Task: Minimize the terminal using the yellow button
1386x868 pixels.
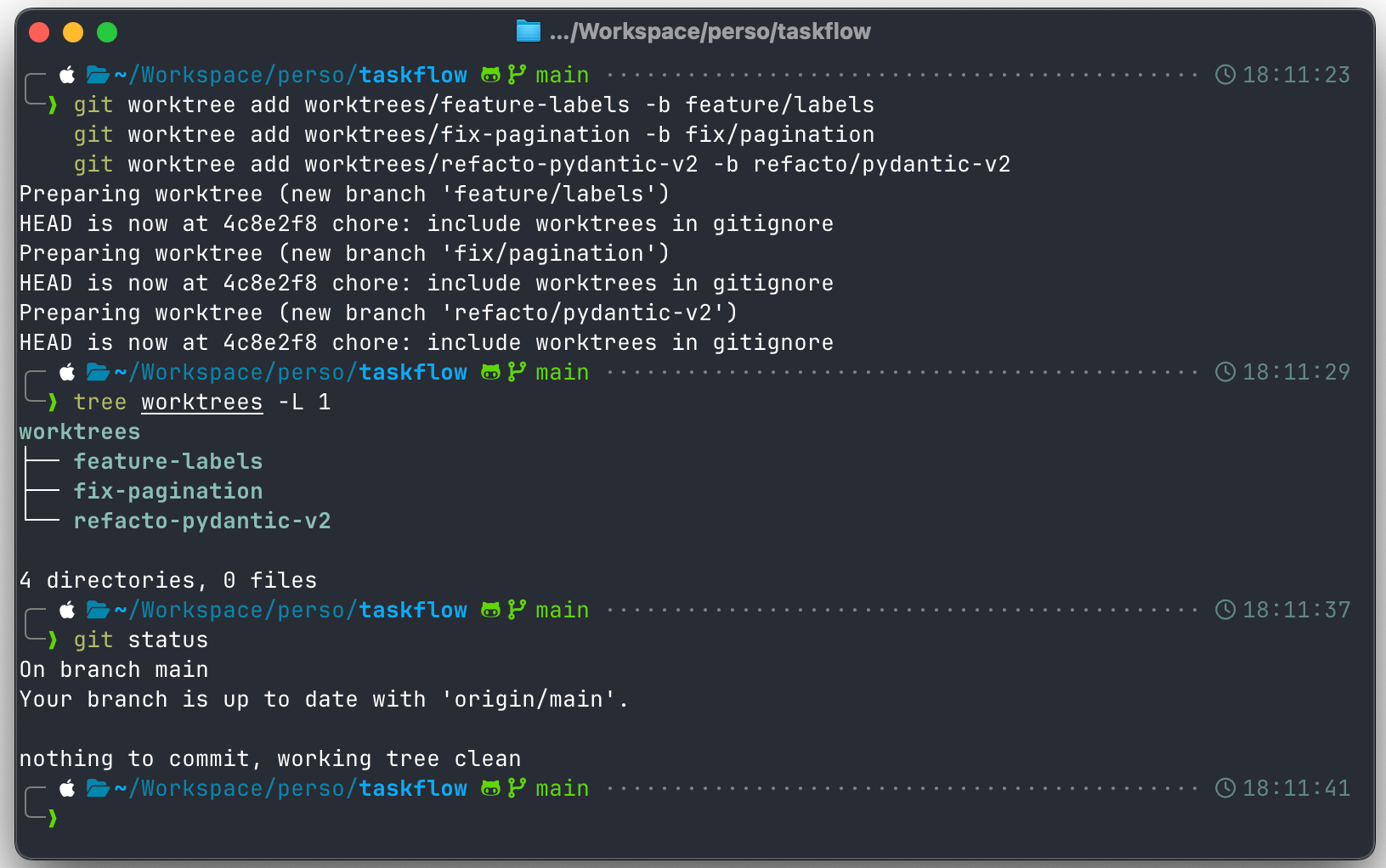Action: [73, 32]
